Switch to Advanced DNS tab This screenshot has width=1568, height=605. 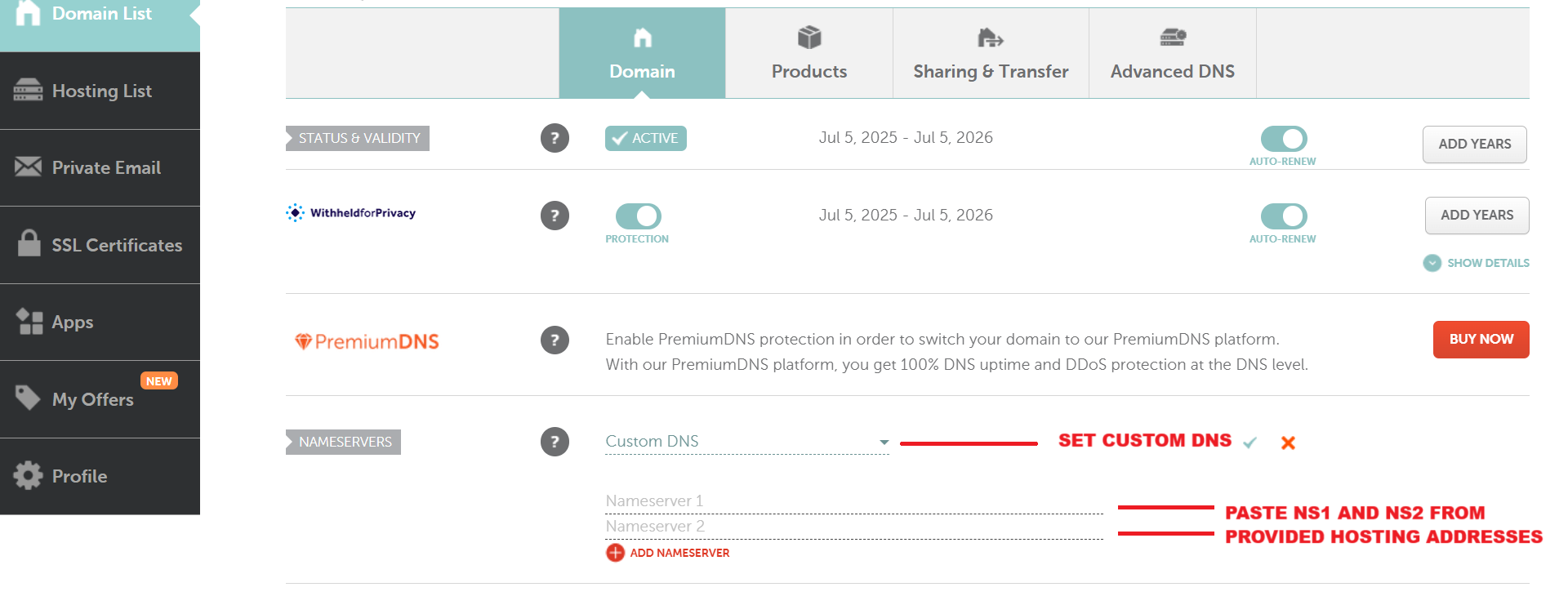1173,54
